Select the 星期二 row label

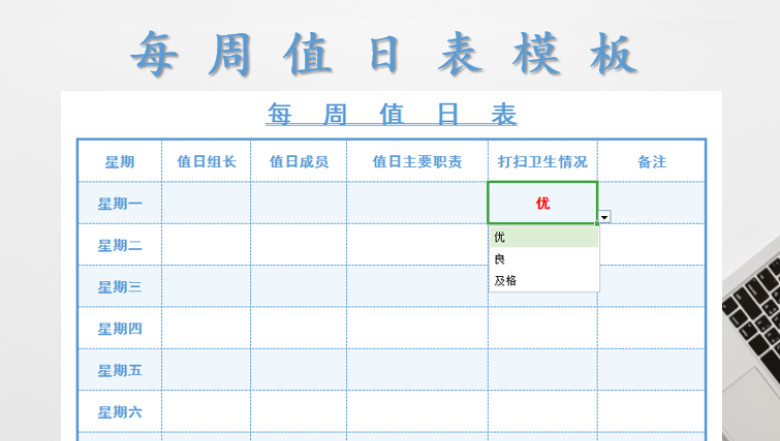pyautogui.click(x=119, y=245)
